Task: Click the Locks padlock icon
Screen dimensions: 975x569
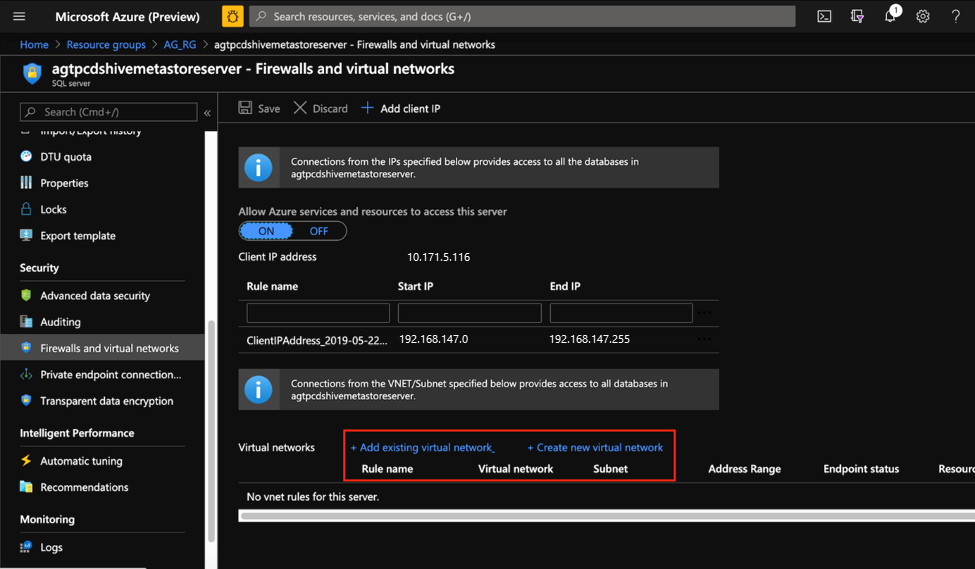Action: point(26,209)
